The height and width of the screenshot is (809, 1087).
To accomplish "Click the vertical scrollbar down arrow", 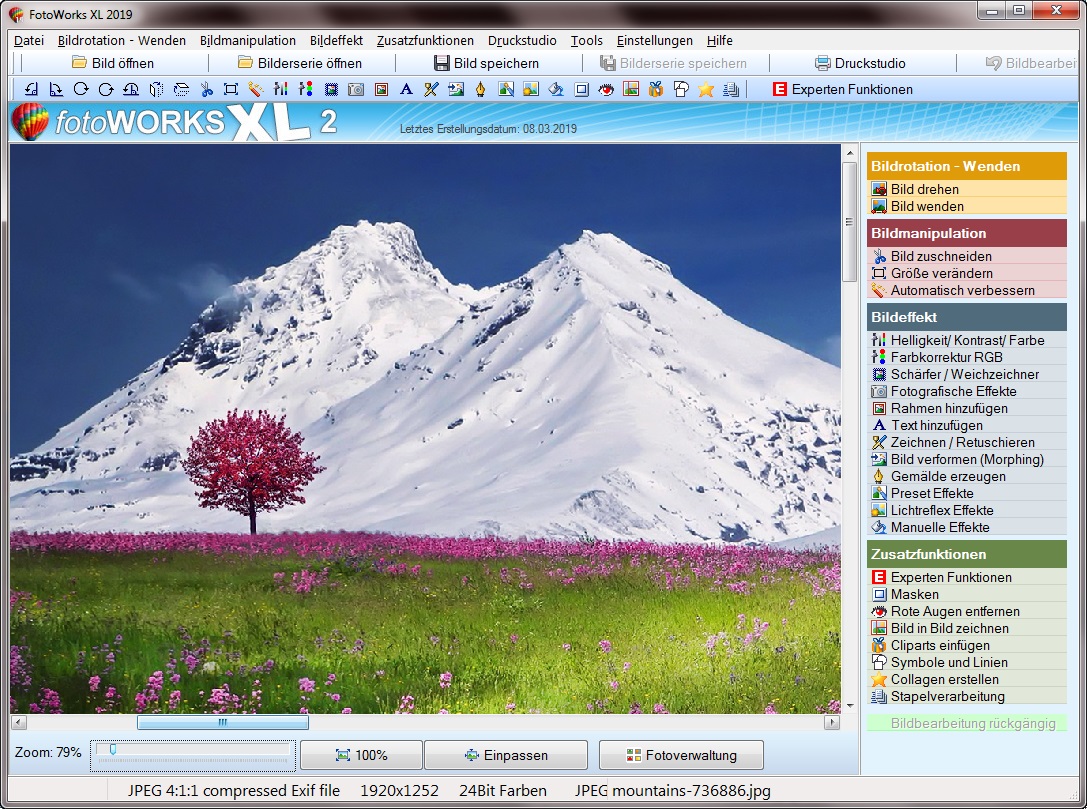I will pyautogui.click(x=850, y=706).
